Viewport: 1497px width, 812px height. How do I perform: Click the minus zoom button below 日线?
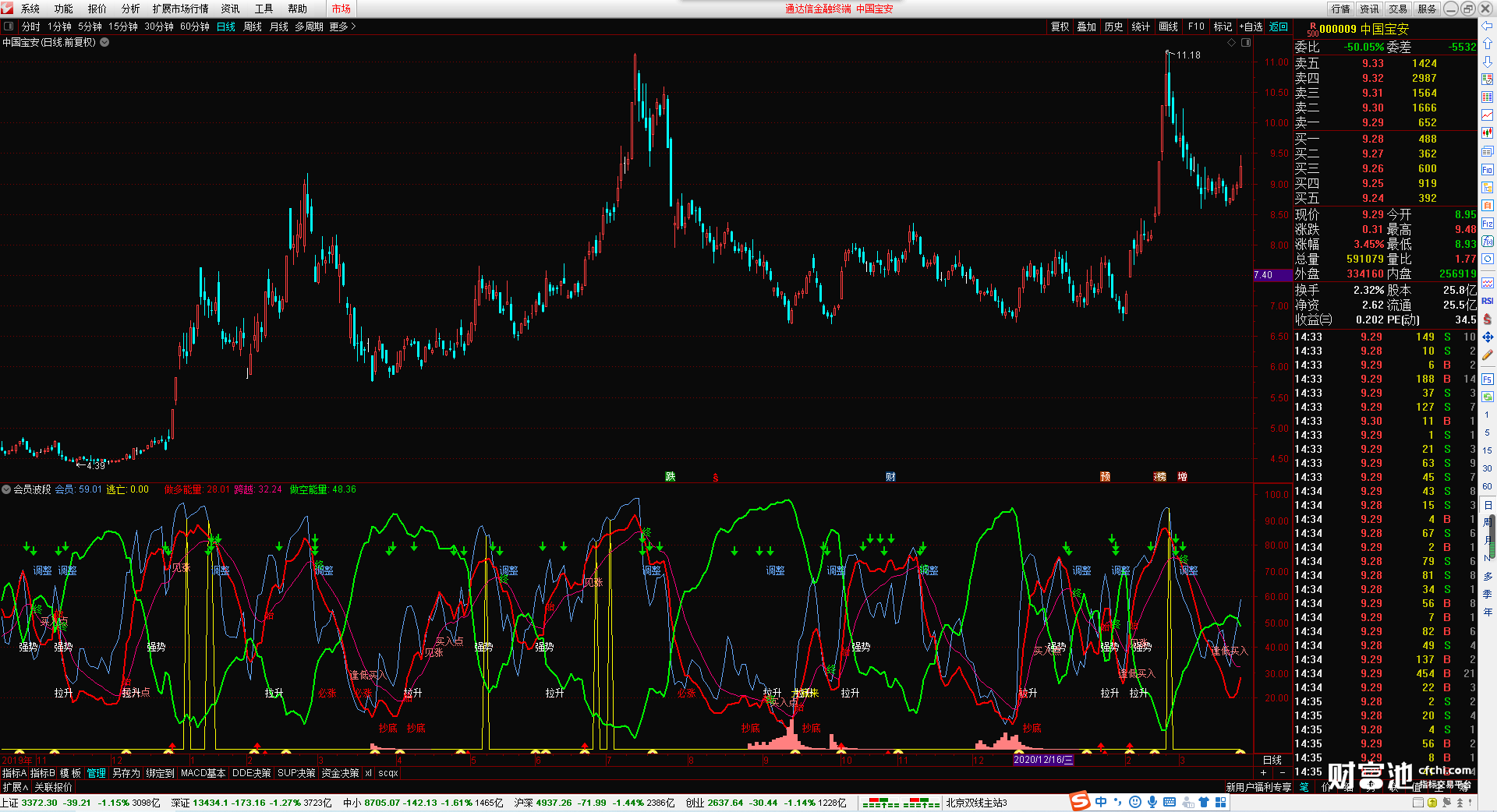(x=1283, y=772)
